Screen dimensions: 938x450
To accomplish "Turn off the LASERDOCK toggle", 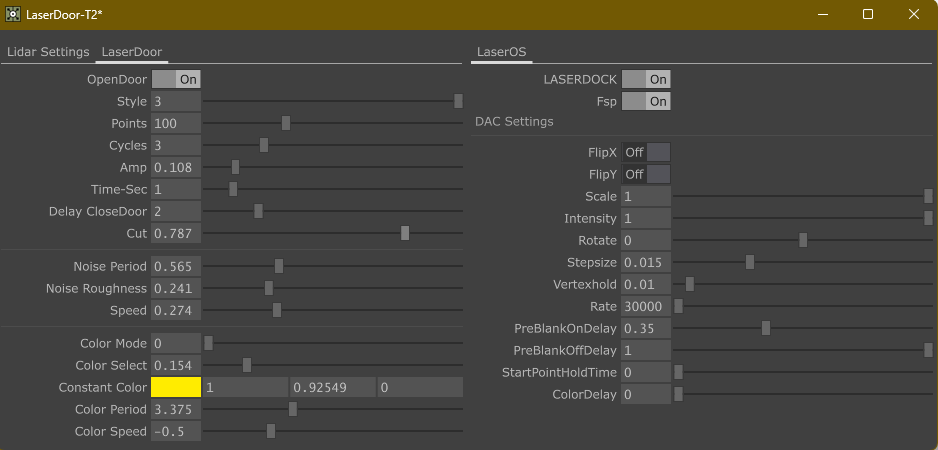I will click(x=646, y=80).
